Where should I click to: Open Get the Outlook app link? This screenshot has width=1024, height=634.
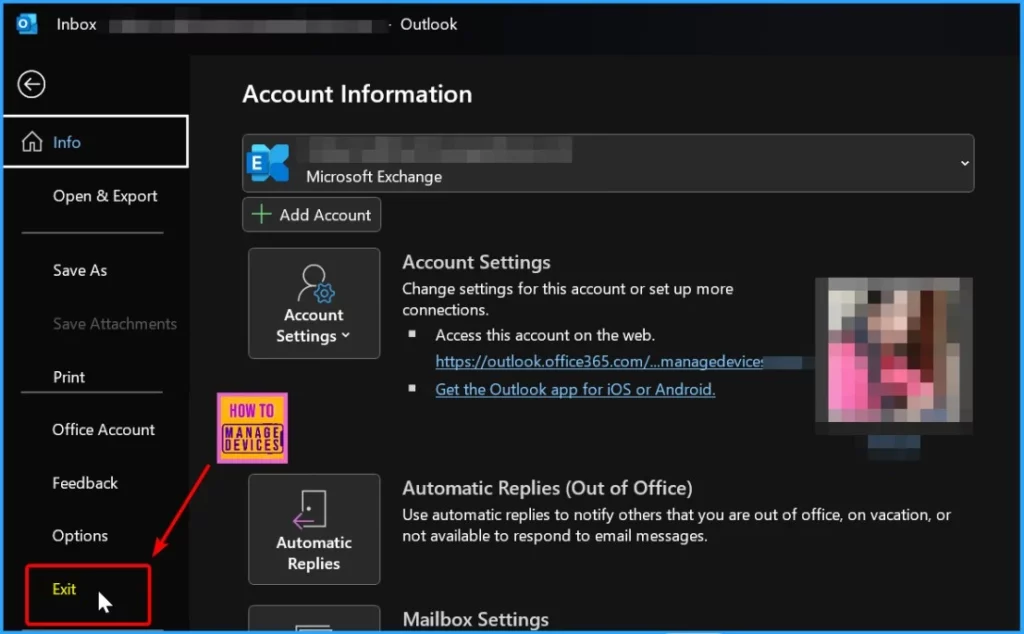tap(575, 389)
